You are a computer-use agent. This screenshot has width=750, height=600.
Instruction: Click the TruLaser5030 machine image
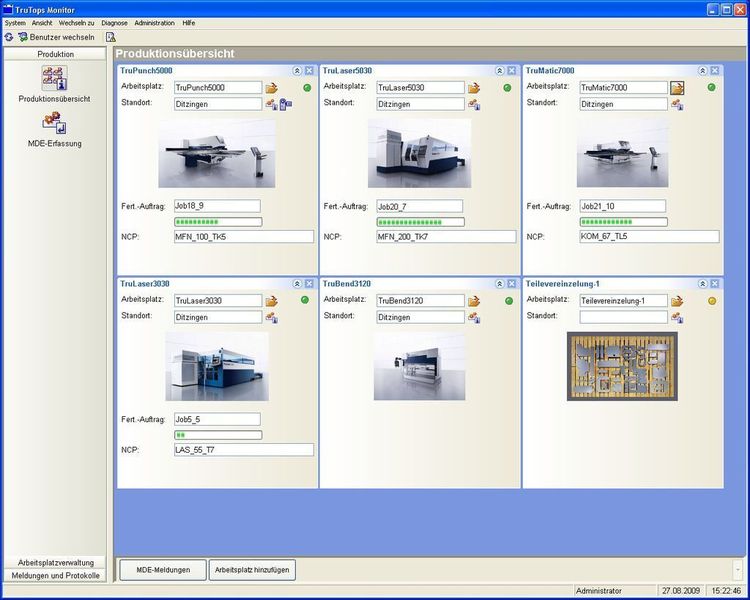click(419, 154)
